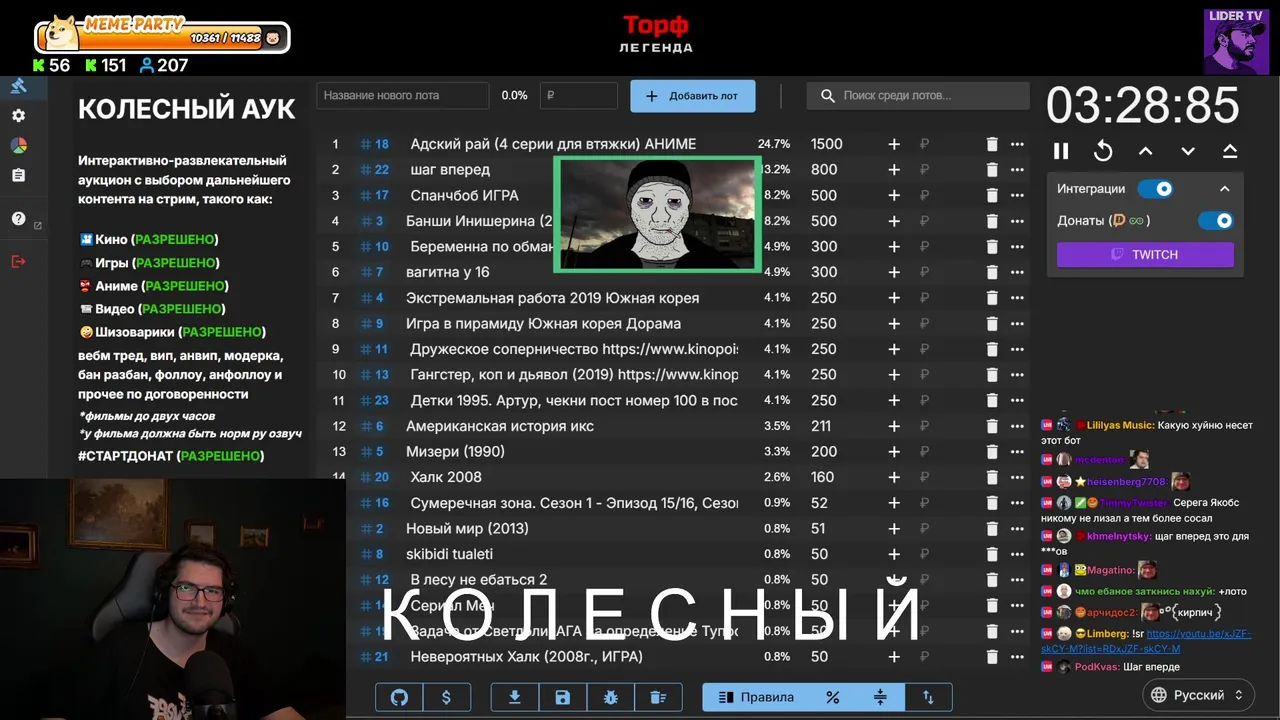Delete the lot Экстремальная работа 2019
The image size is (1280, 720).
(x=992, y=298)
